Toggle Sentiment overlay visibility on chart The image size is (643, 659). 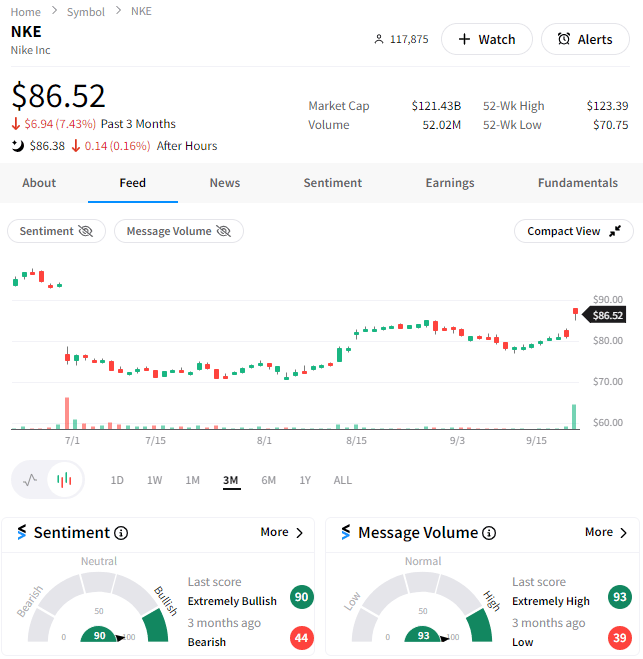(56, 231)
